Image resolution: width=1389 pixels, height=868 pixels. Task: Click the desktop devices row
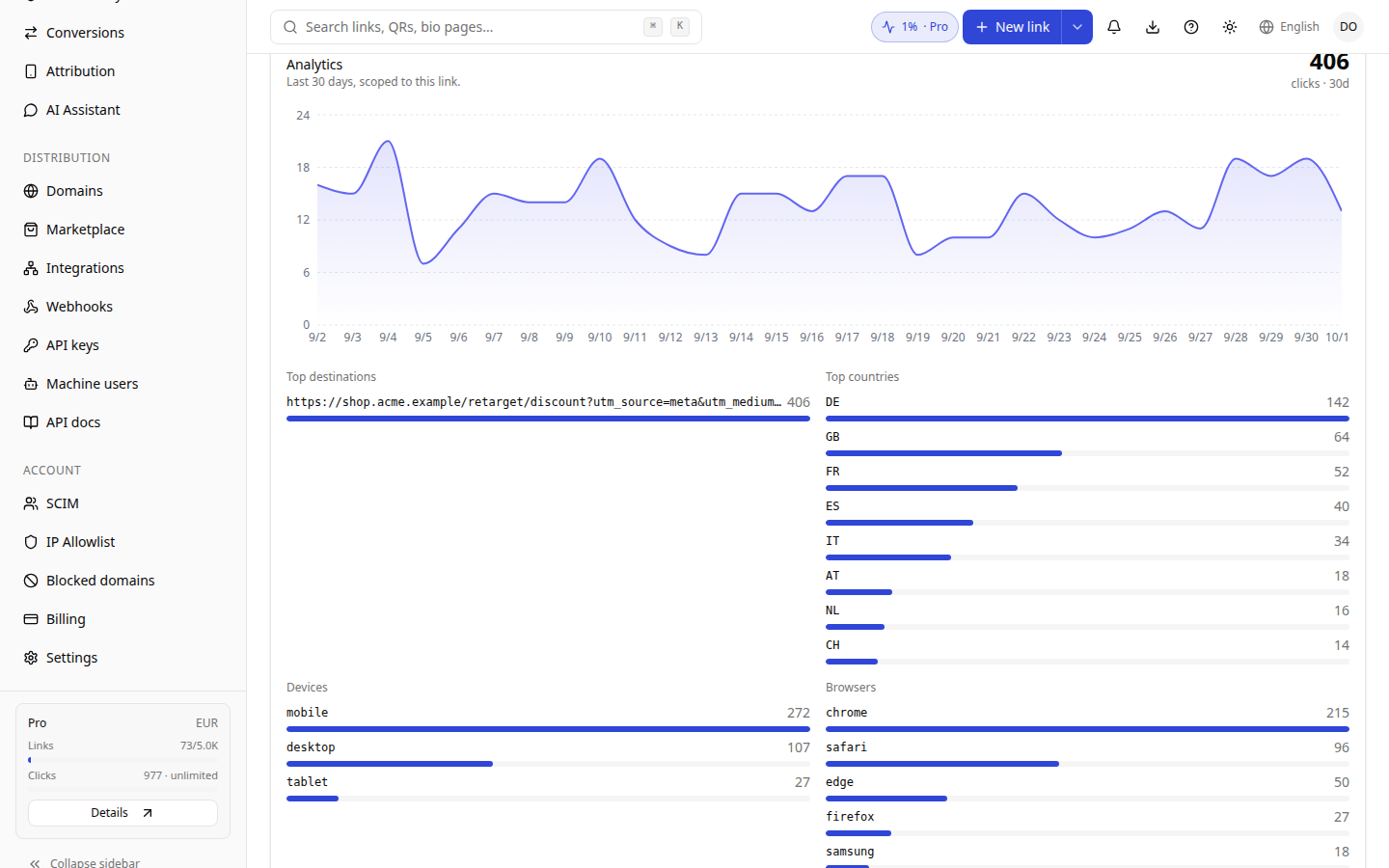[548, 754]
